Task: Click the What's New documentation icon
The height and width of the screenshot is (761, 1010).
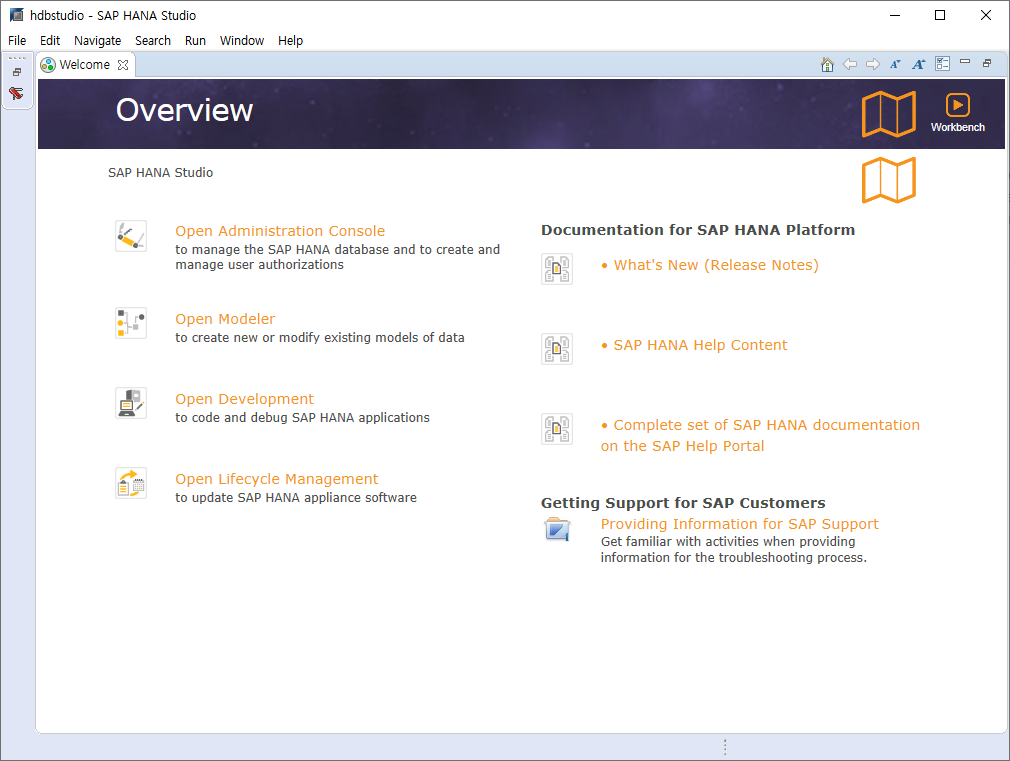Action: 557,269
